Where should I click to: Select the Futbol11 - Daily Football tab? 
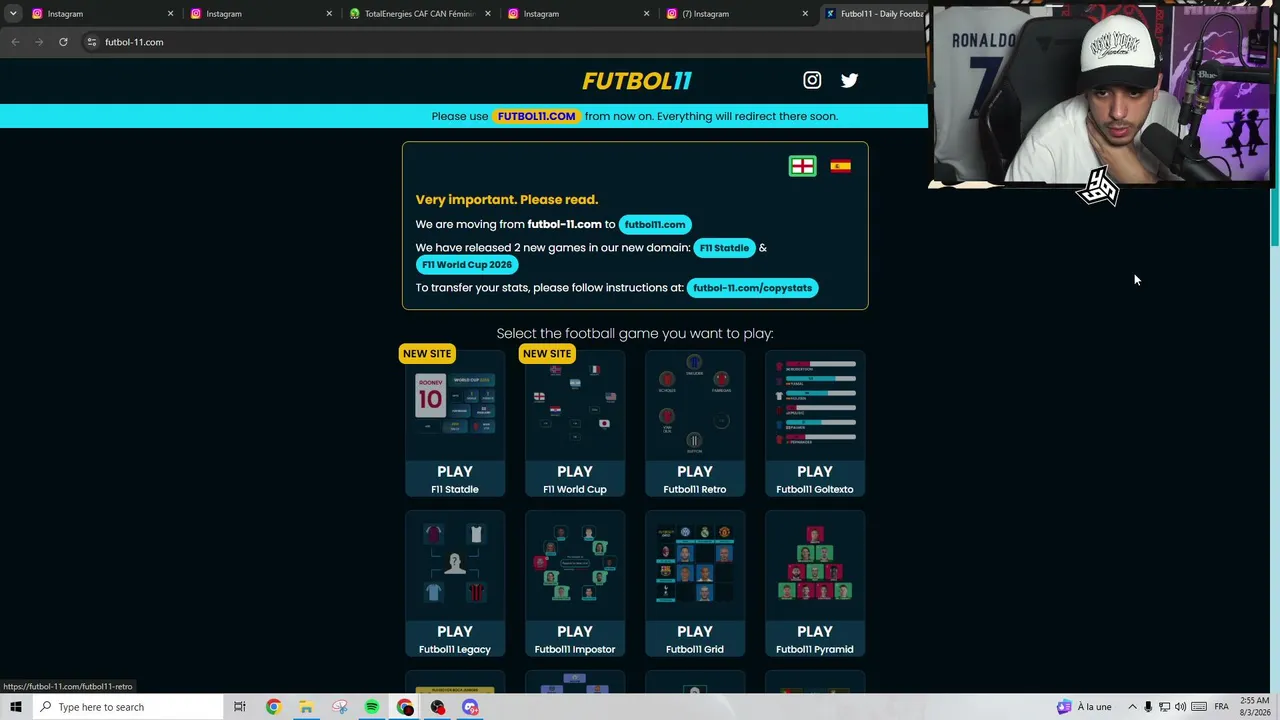(873, 14)
